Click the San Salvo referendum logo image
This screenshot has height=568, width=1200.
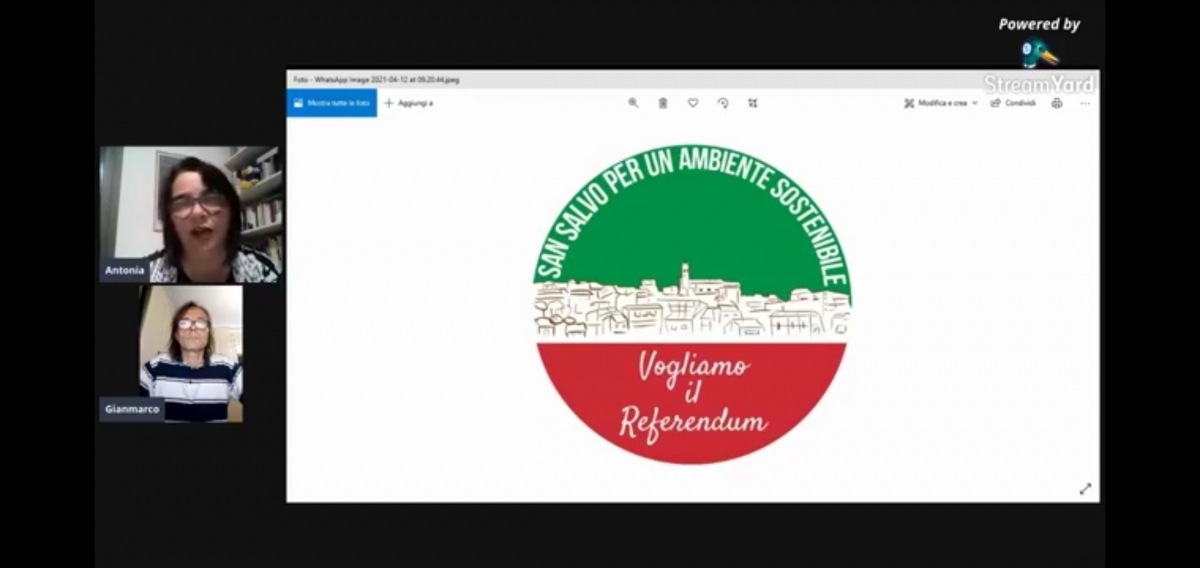coord(692,304)
